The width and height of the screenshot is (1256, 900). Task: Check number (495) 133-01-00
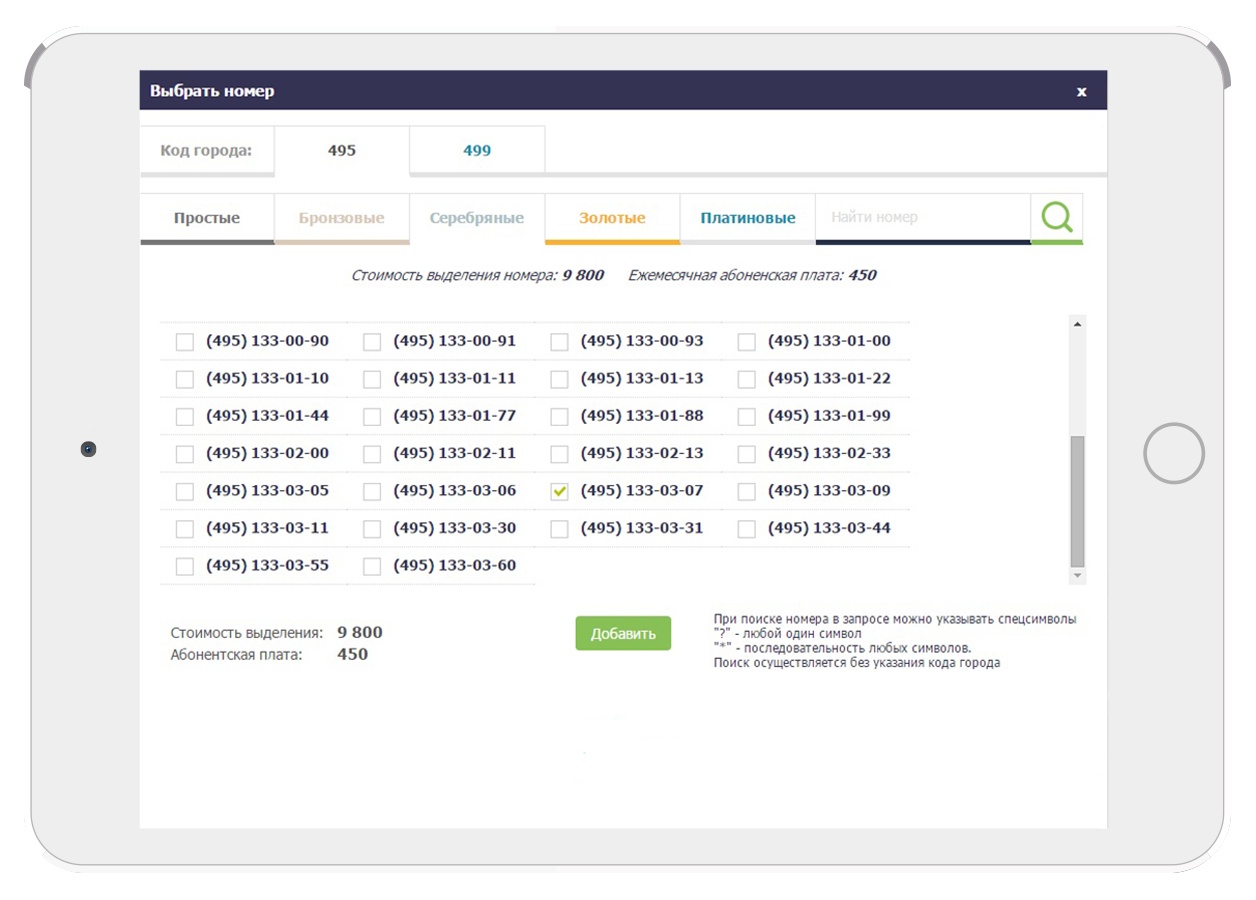[746, 342]
